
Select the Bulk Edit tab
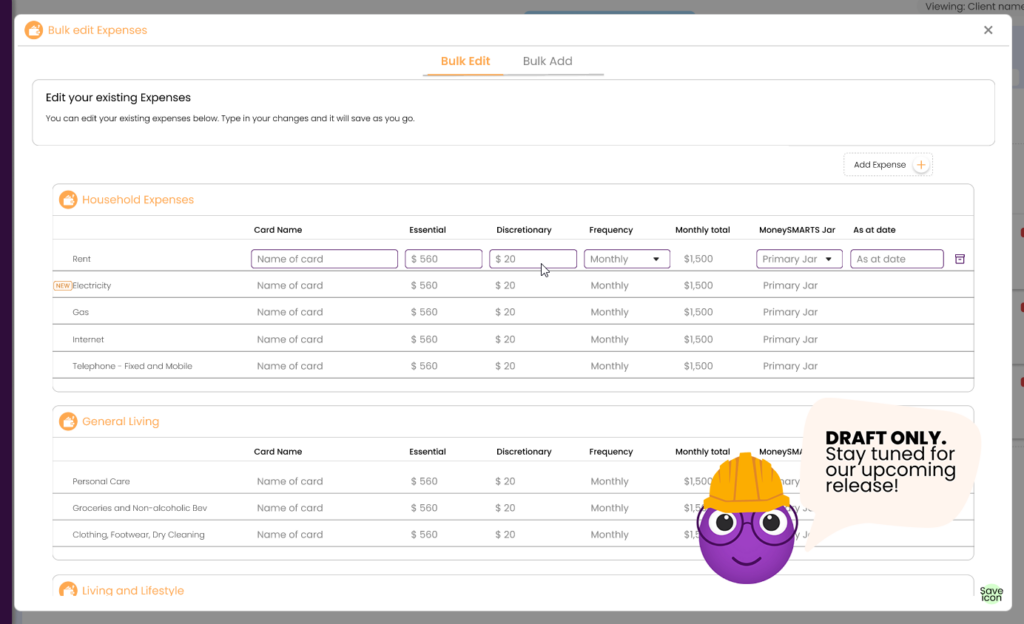(464, 60)
